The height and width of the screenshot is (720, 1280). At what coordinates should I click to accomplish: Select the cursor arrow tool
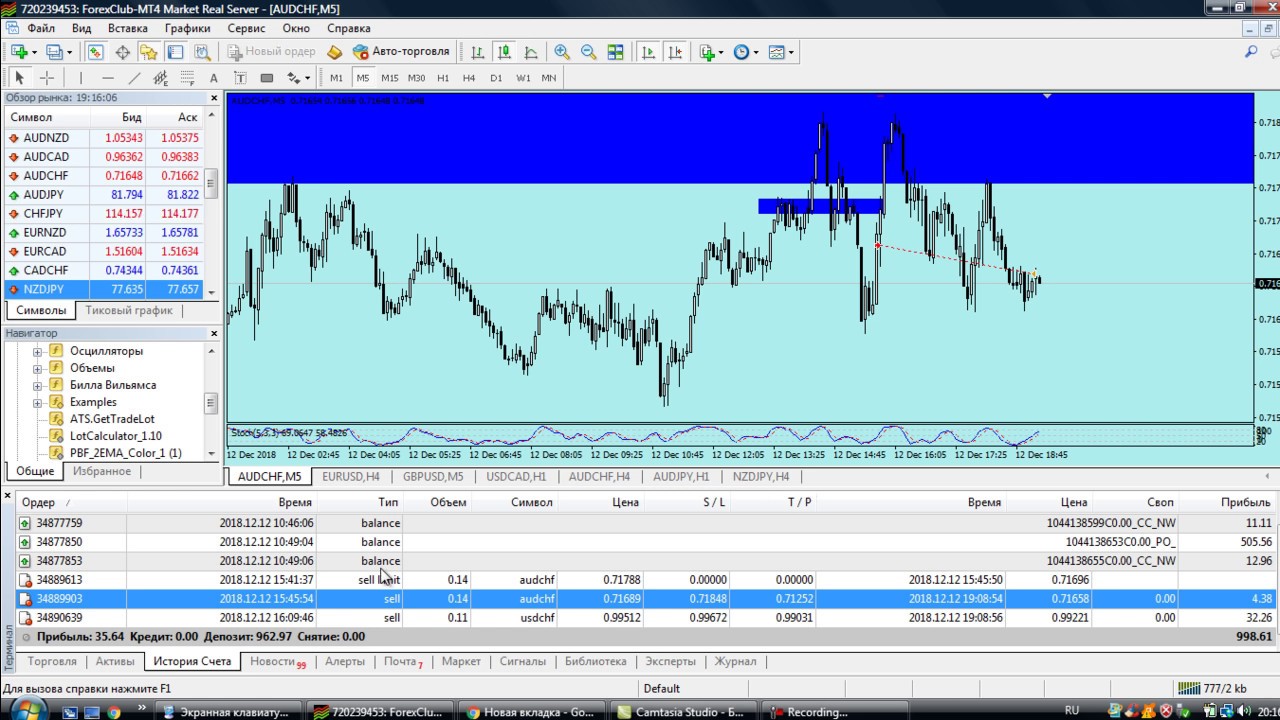coord(19,78)
